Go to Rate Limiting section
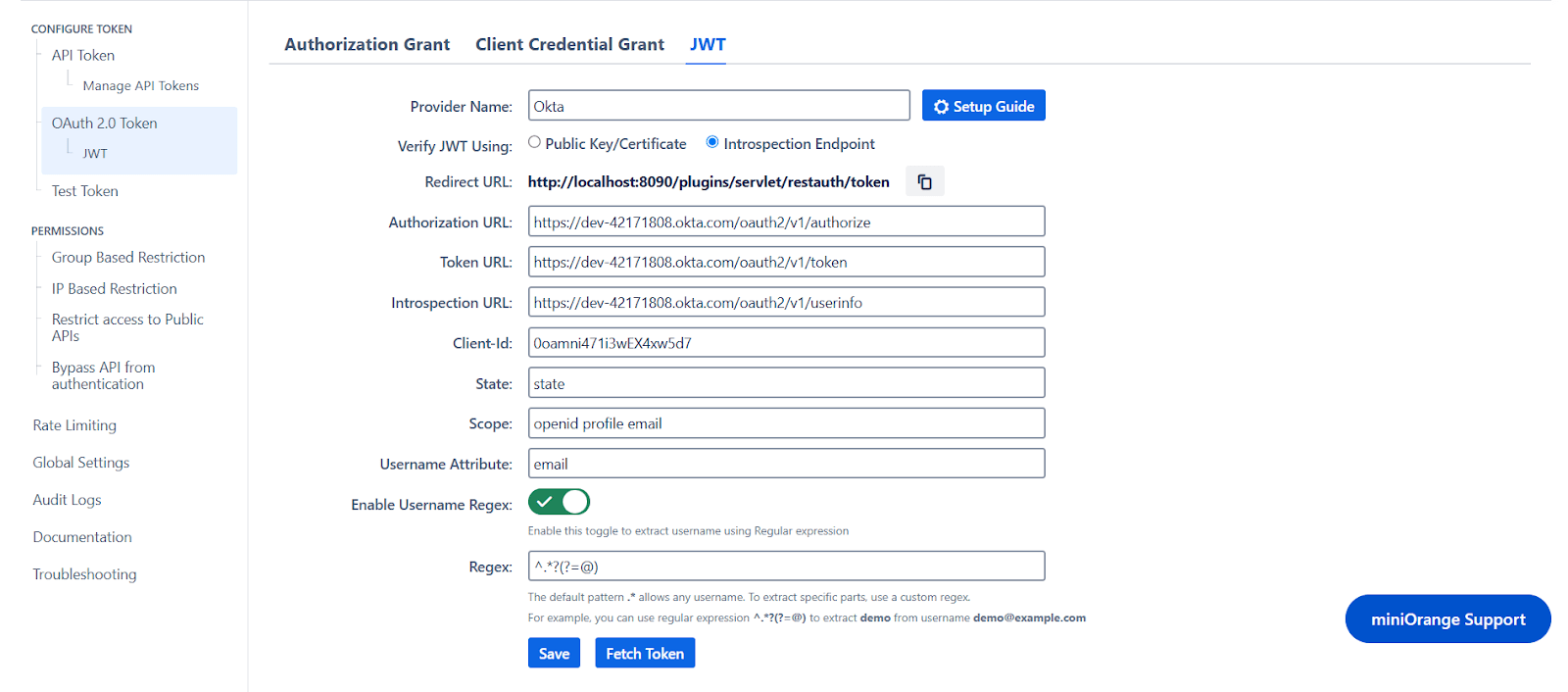The width and height of the screenshot is (1568, 692). click(x=74, y=425)
